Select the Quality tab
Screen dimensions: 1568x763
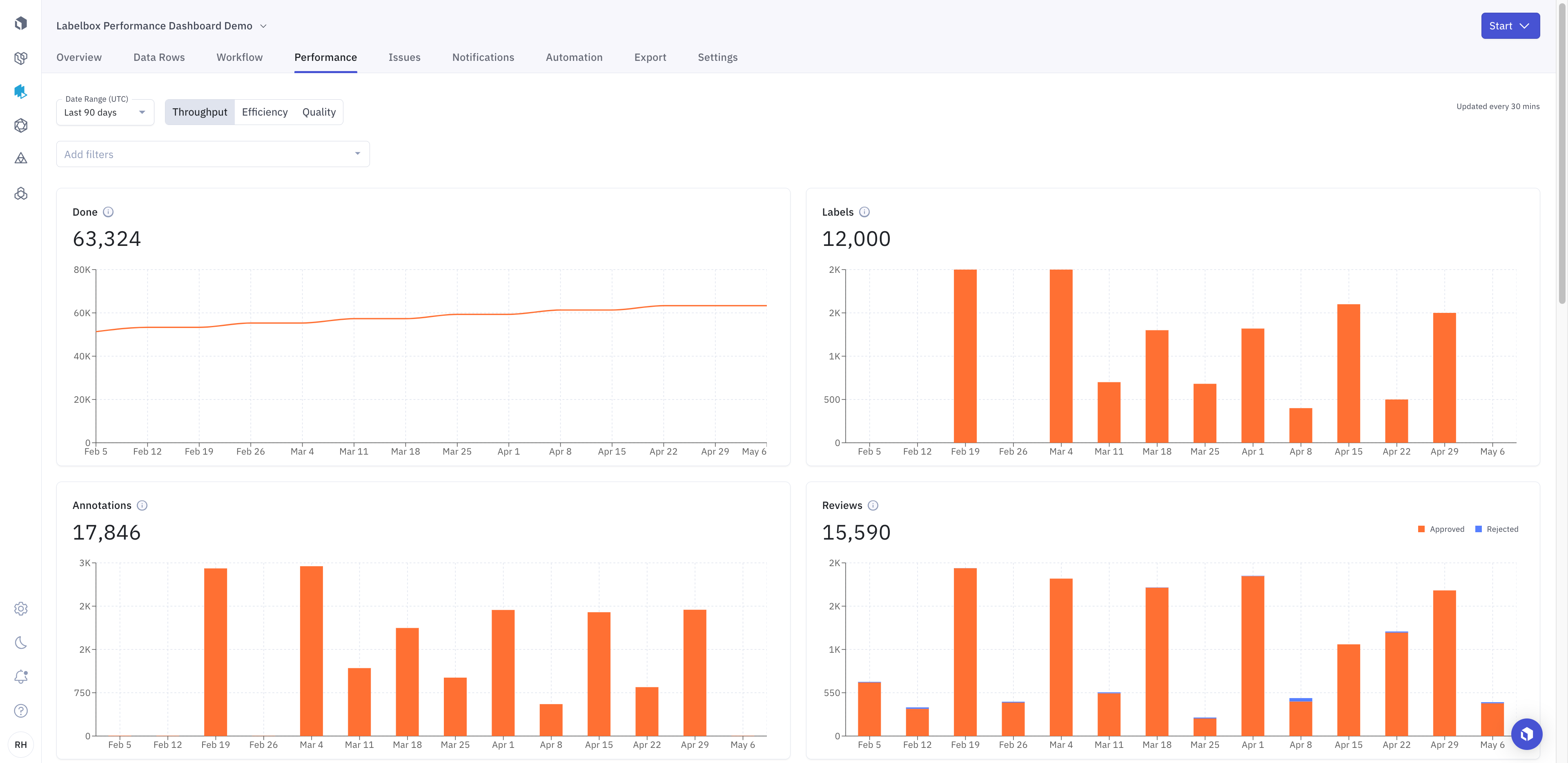coord(319,111)
